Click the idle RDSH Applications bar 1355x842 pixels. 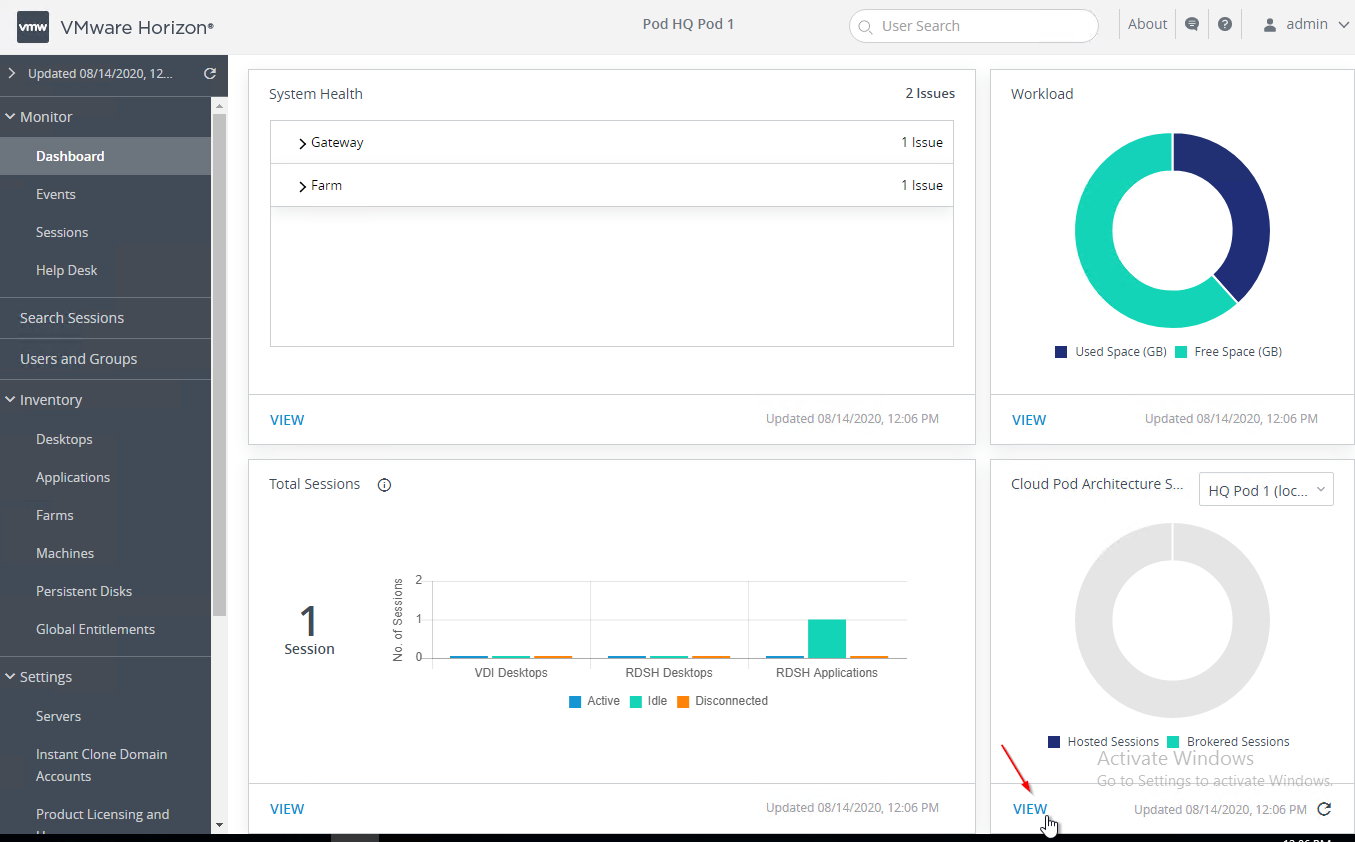tap(827, 639)
